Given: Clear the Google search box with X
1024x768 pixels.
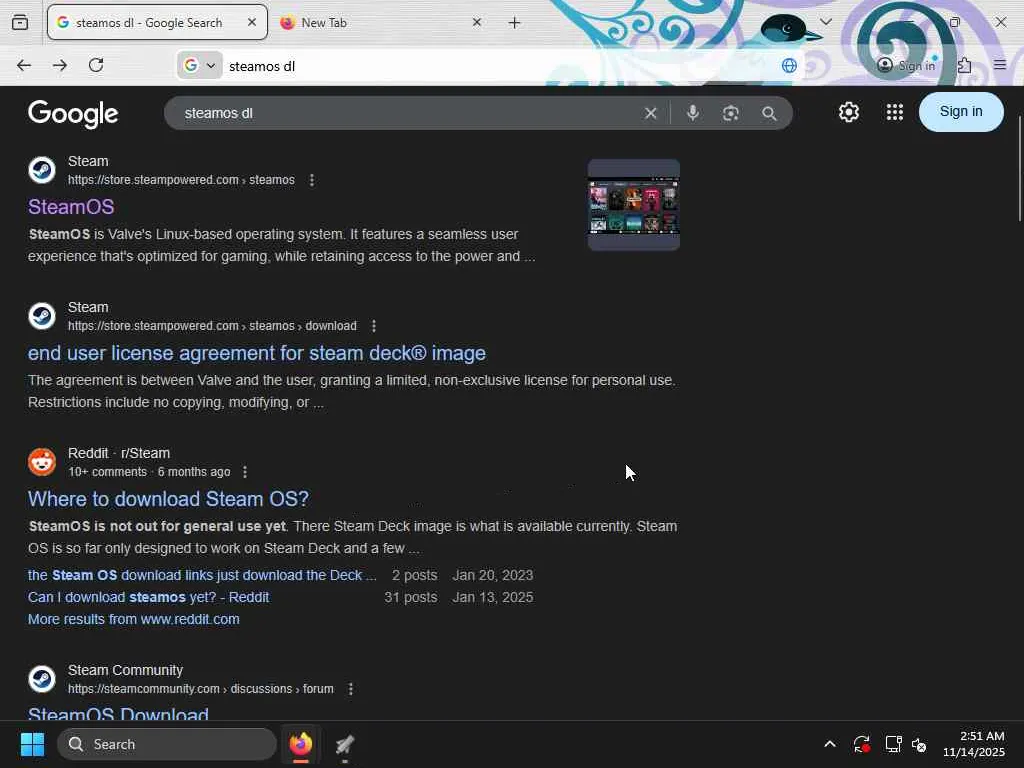Looking at the screenshot, I should click(x=650, y=114).
